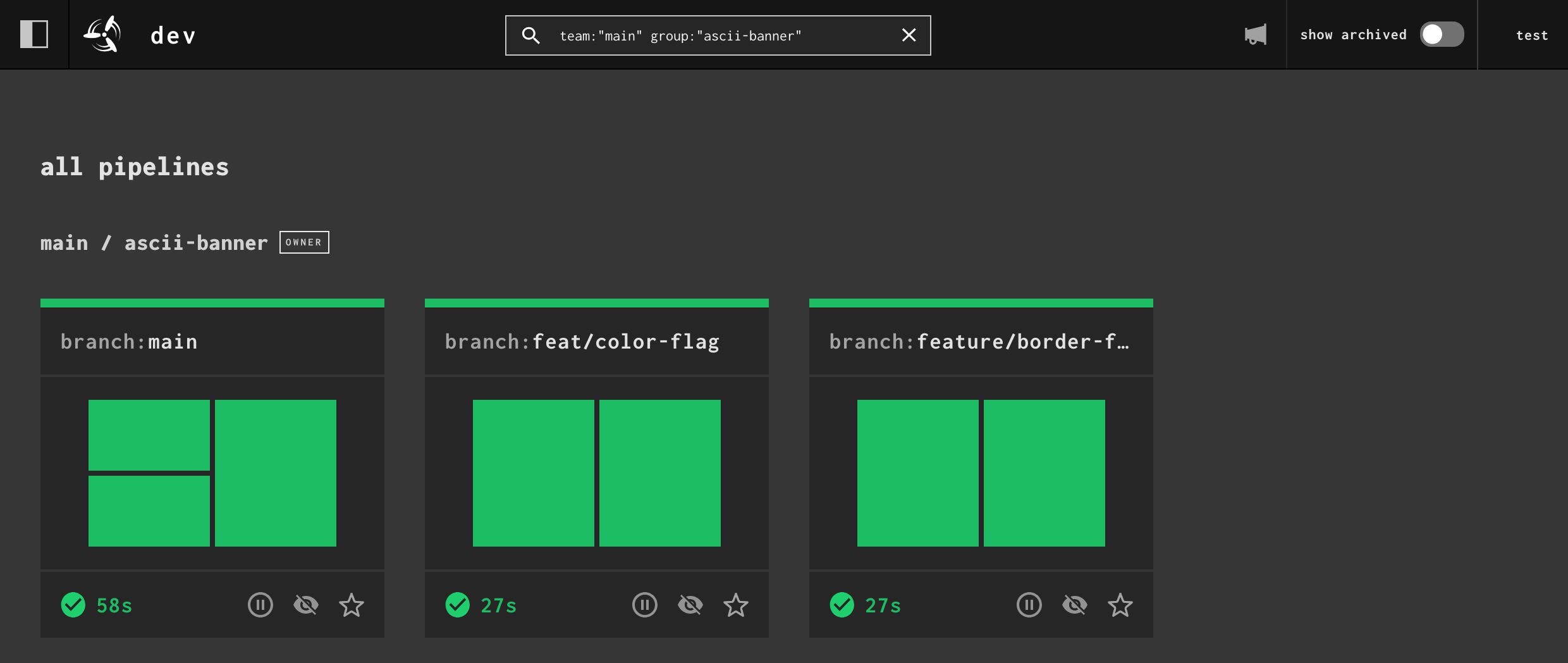Click the search magnifier icon
The image size is (1568, 663).
(x=530, y=35)
